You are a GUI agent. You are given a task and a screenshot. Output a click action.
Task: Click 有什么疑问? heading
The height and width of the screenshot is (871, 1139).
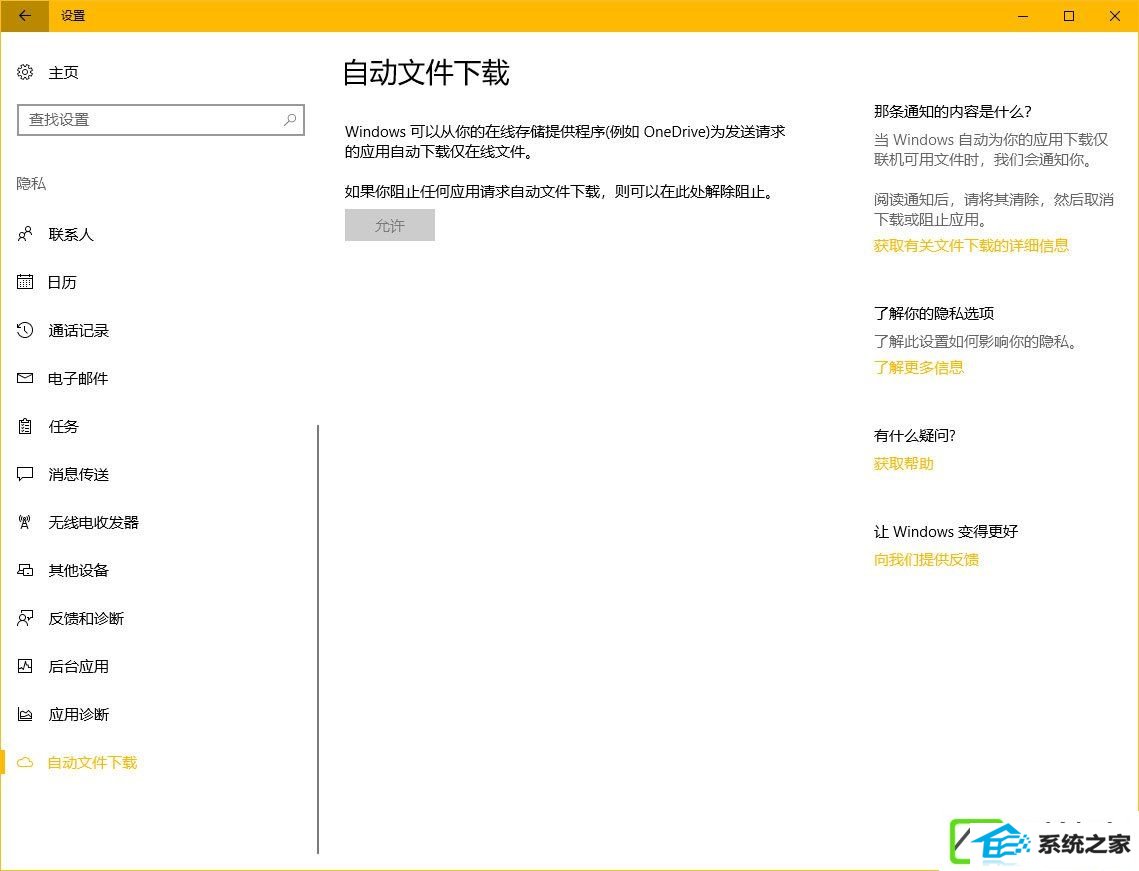(x=914, y=436)
